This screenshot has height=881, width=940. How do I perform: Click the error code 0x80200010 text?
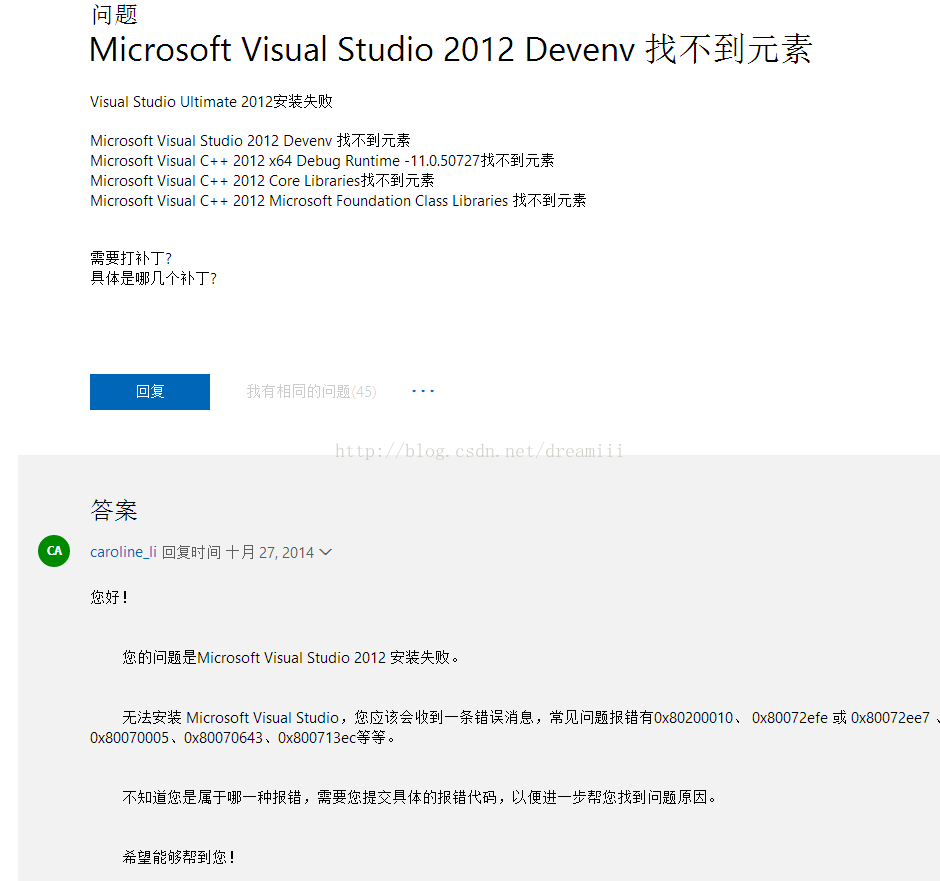tap(693, 717)
